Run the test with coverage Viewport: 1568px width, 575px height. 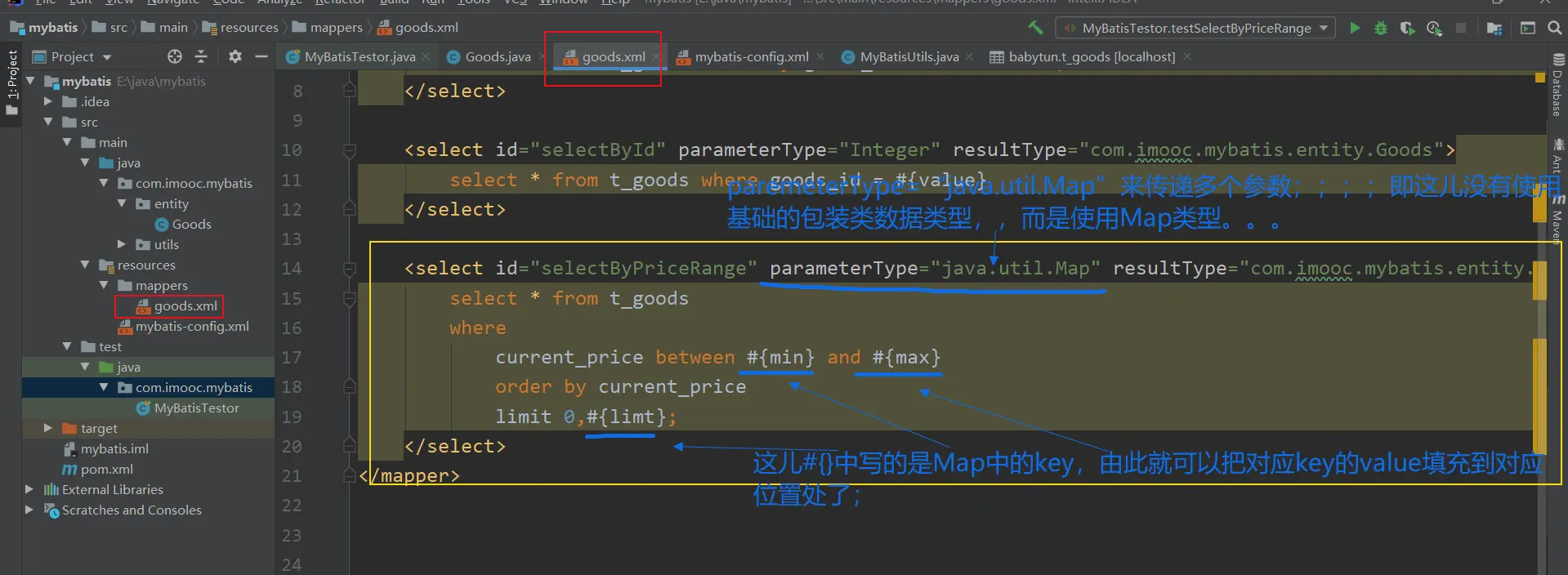coord(1407,28)
